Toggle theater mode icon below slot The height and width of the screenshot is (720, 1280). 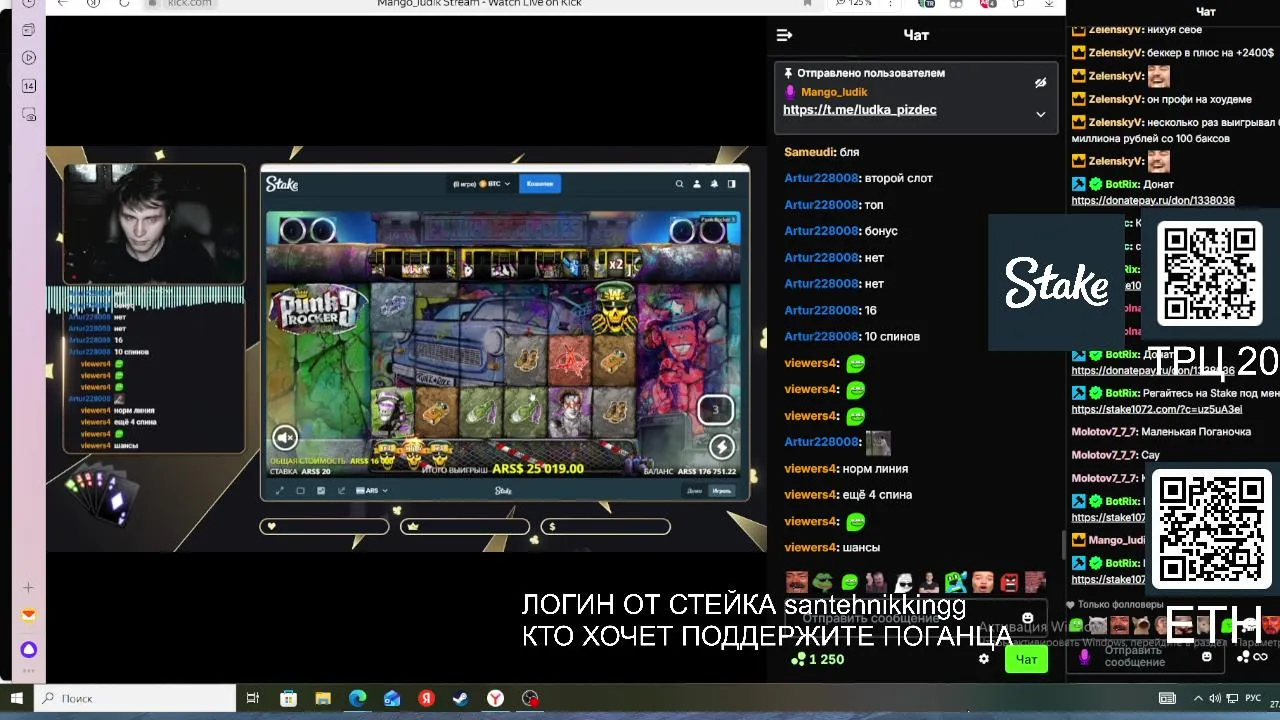[300, 491]
